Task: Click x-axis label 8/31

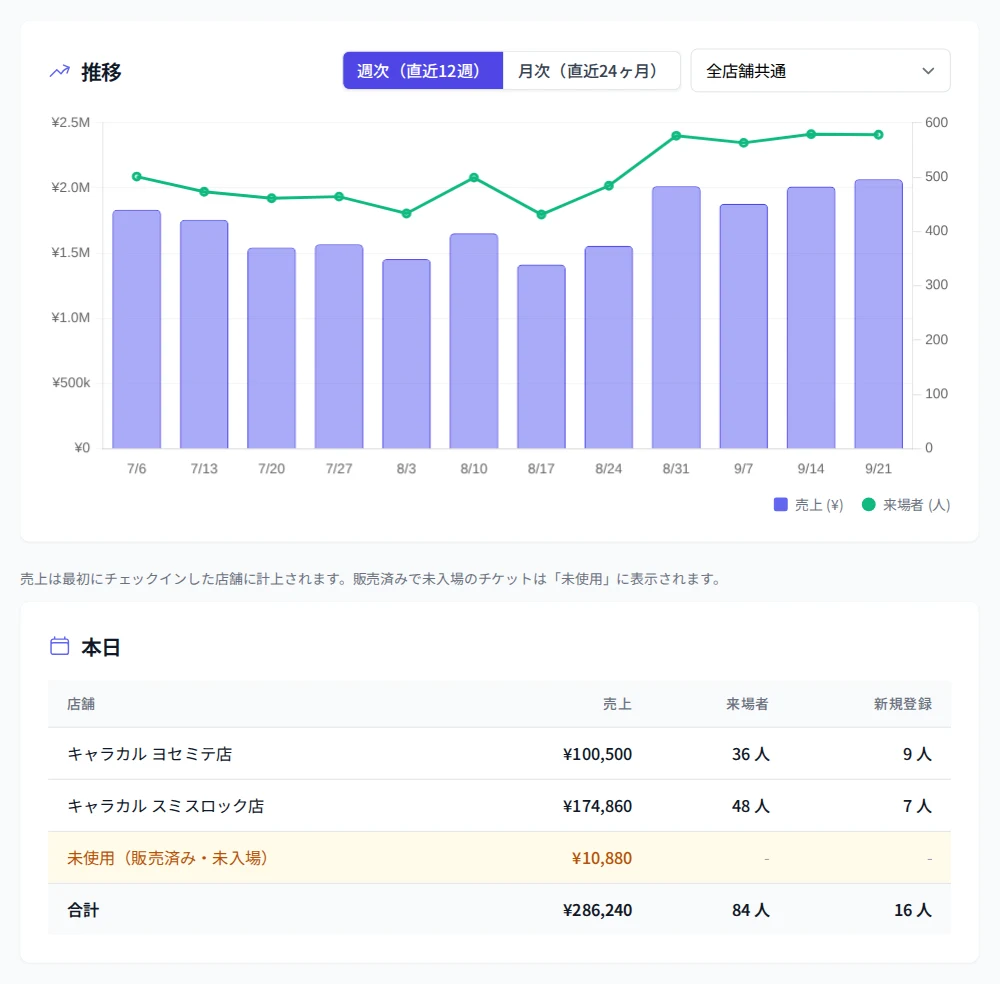Action: click(x=676, y=469)
